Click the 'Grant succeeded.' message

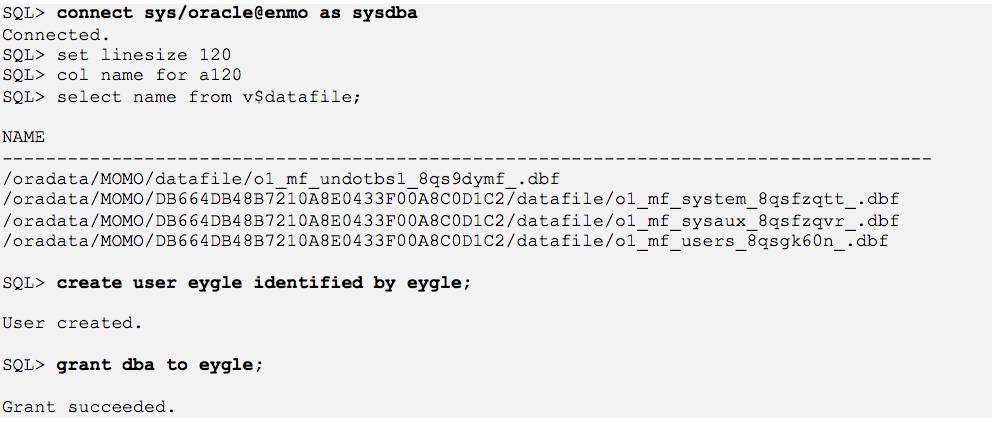tap(88, 407)
